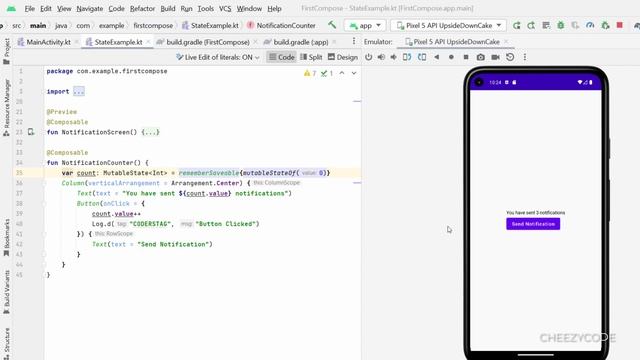This screenshot has width=640, height=360.
Task: Click emulator Overview square button
Action: pos(466,57)
